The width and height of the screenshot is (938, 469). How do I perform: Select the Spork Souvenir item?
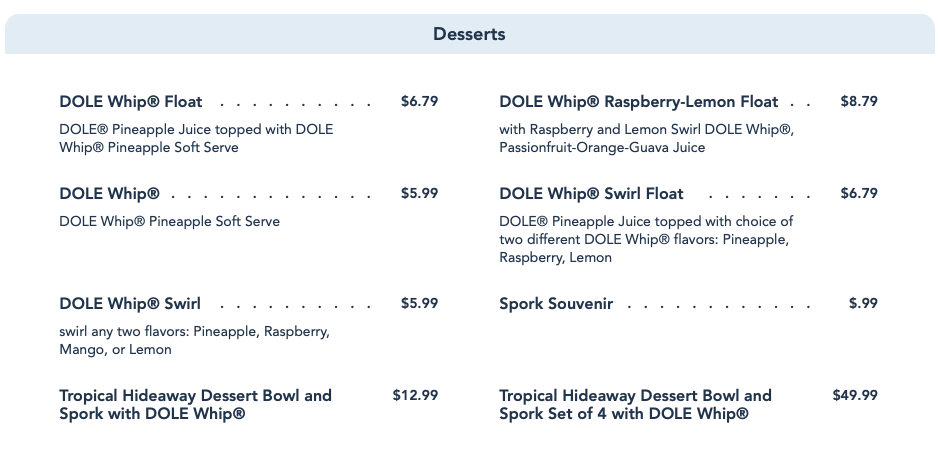[556, 303]
